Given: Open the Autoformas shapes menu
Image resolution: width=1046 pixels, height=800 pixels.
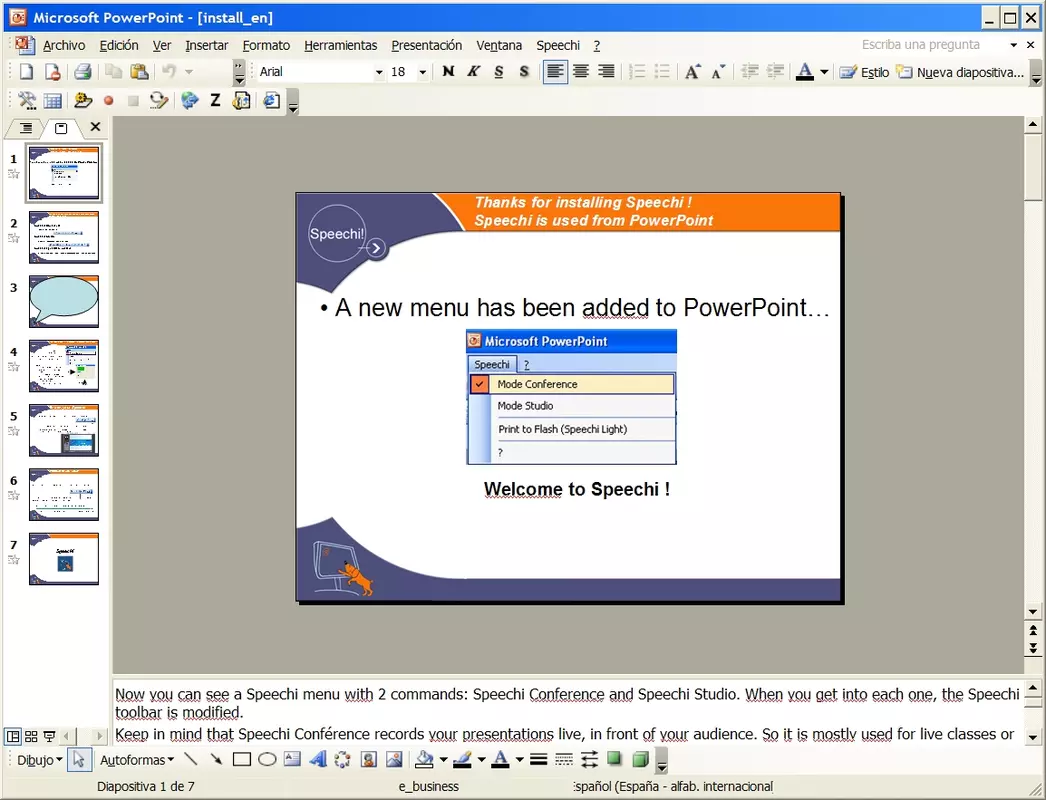Looking at the screenshot, I should tap(137, 760).
